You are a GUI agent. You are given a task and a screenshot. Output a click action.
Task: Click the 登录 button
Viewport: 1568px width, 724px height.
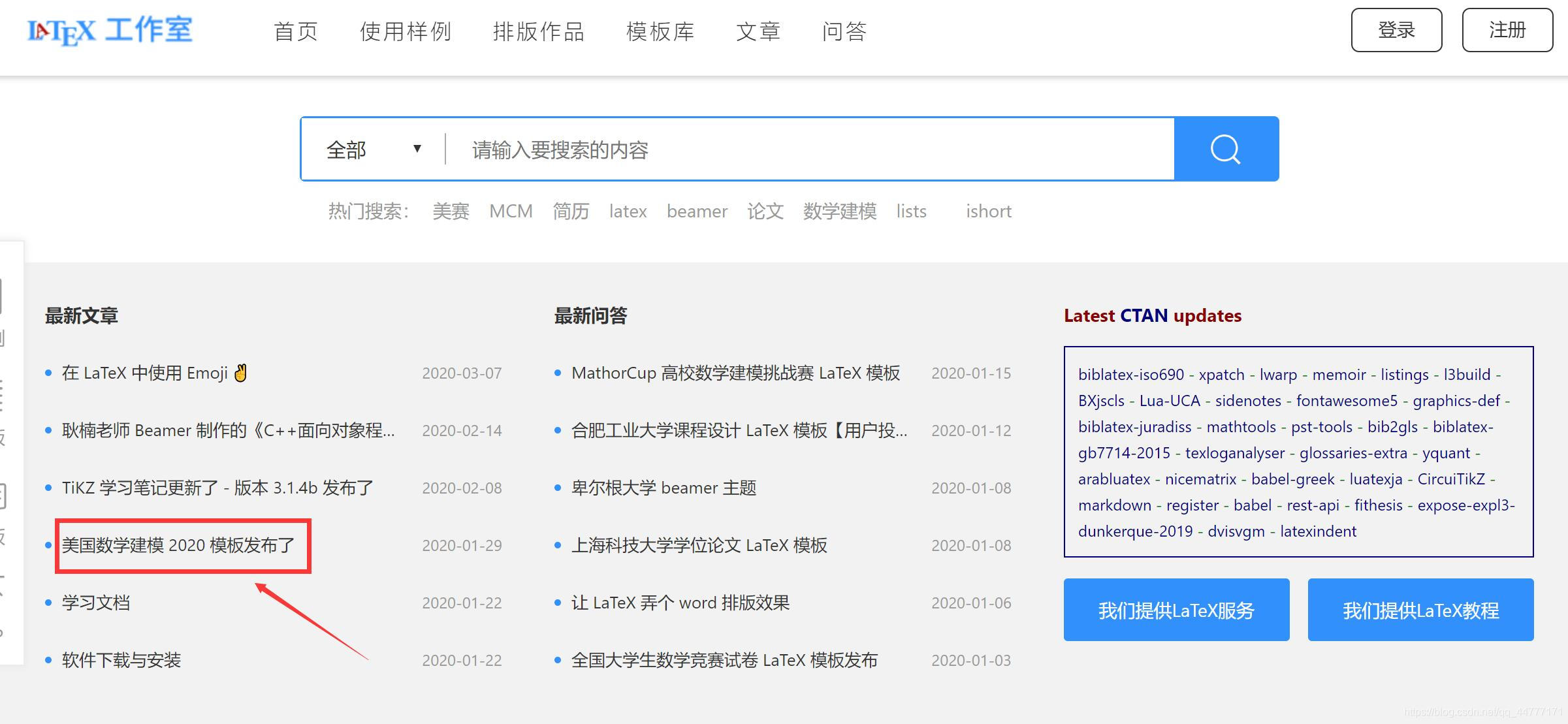(1396, 30)
